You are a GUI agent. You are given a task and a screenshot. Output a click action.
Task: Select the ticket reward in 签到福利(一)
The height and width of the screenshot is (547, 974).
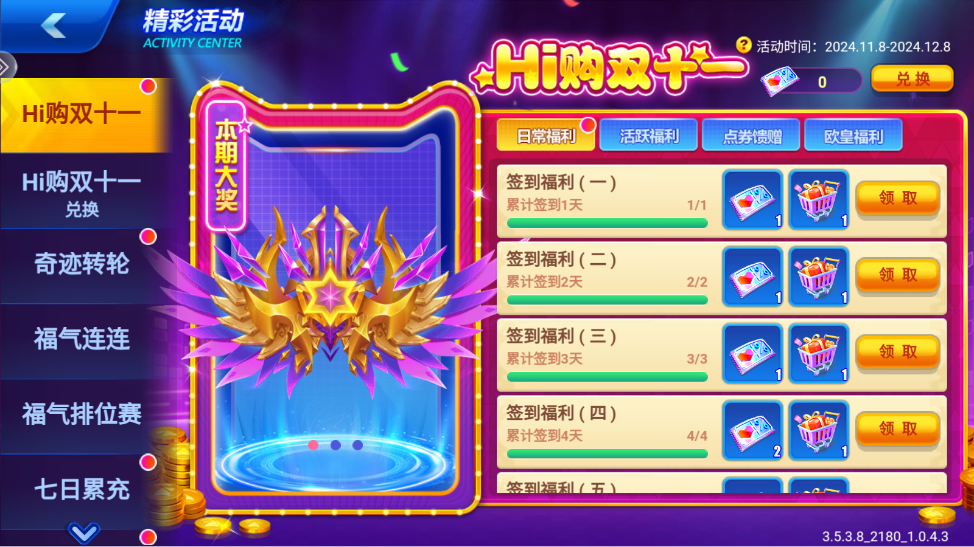pos(752,200)
